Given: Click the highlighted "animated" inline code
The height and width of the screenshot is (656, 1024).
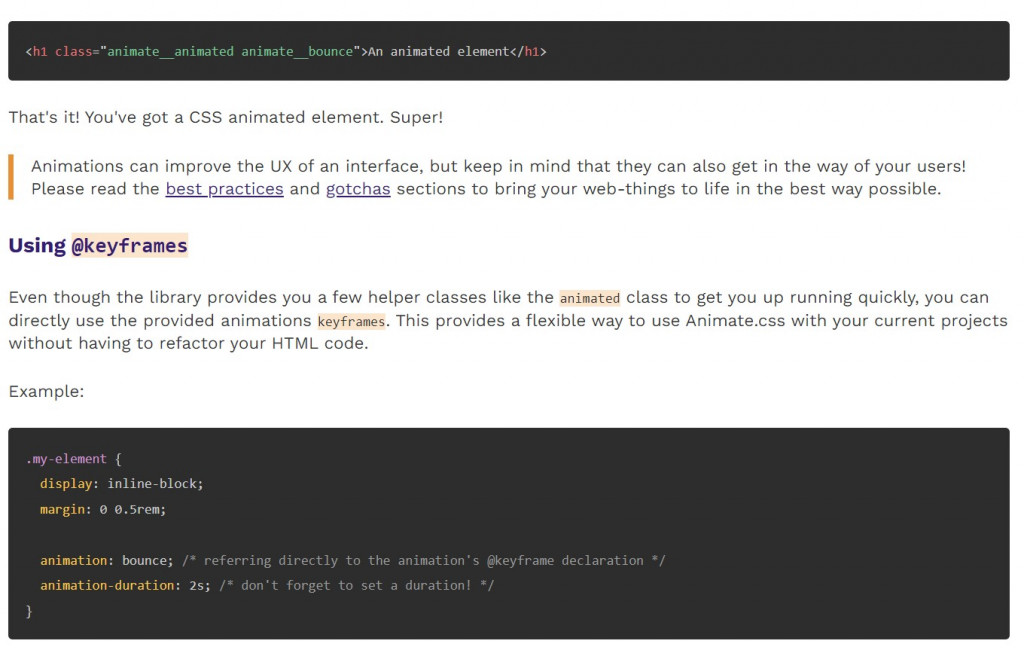Looking at the screenshot, I should click(590, 298).
